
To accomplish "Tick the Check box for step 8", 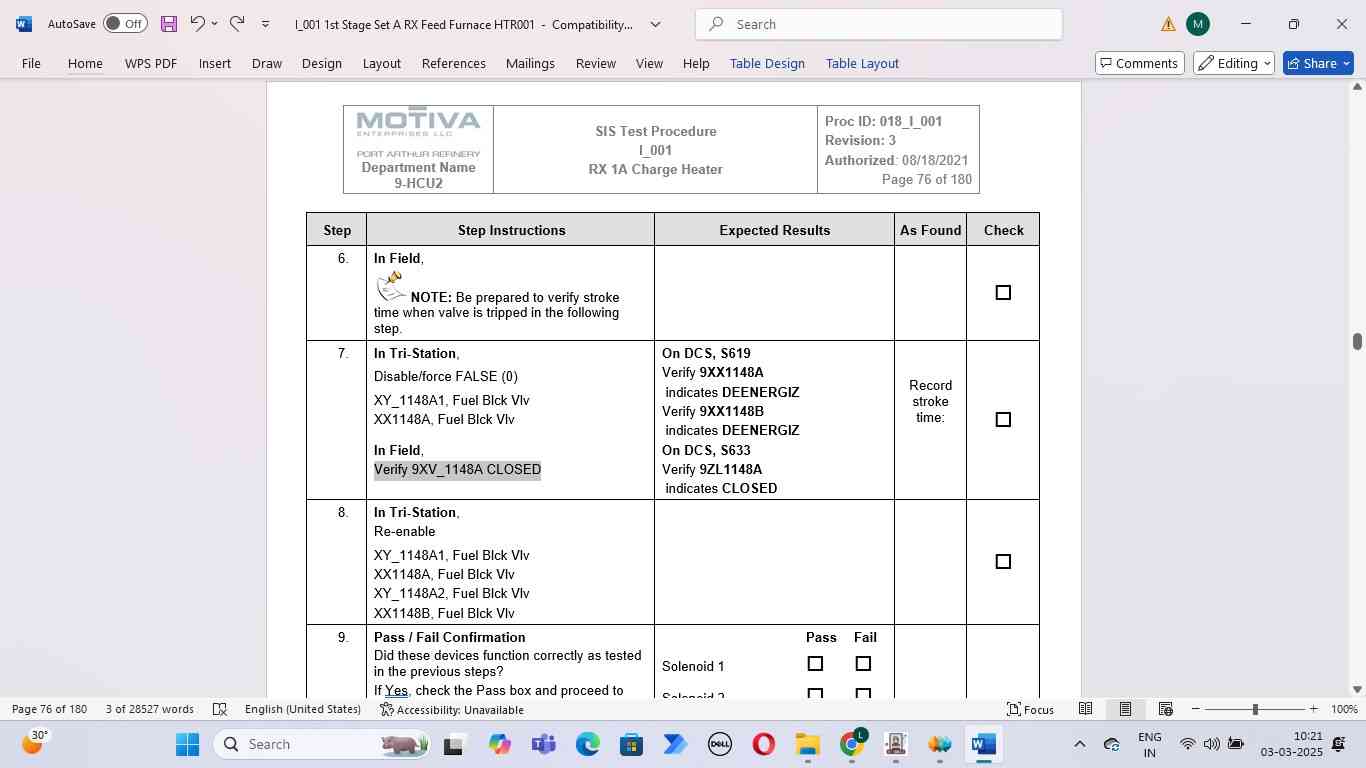I will [1003, 562].
